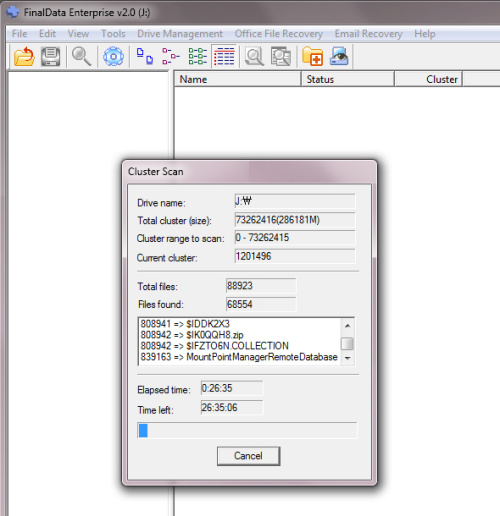Open the Drive Management menu

pos(180,34)
